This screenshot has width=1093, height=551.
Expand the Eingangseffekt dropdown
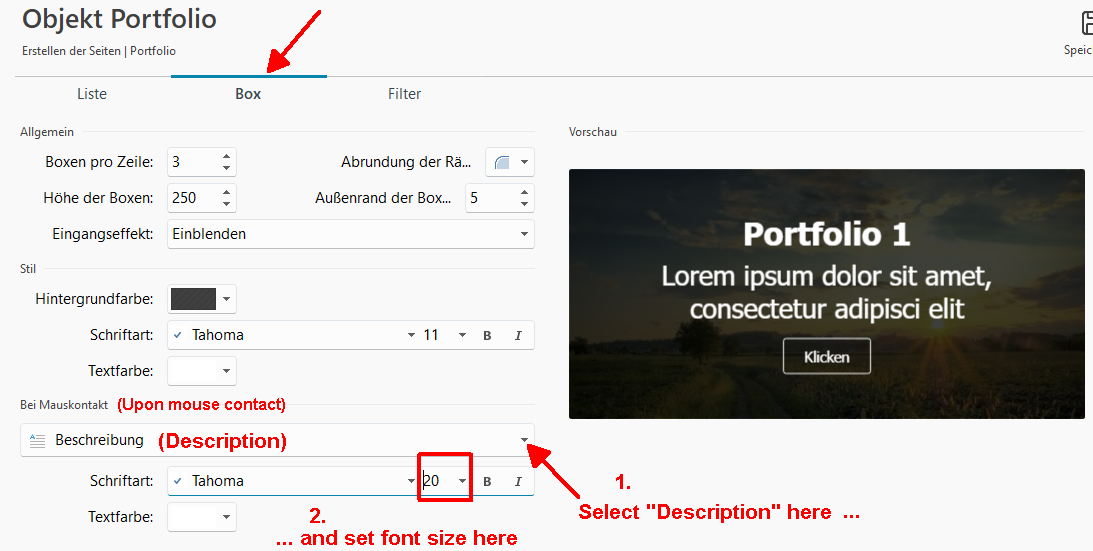[524, 234]
